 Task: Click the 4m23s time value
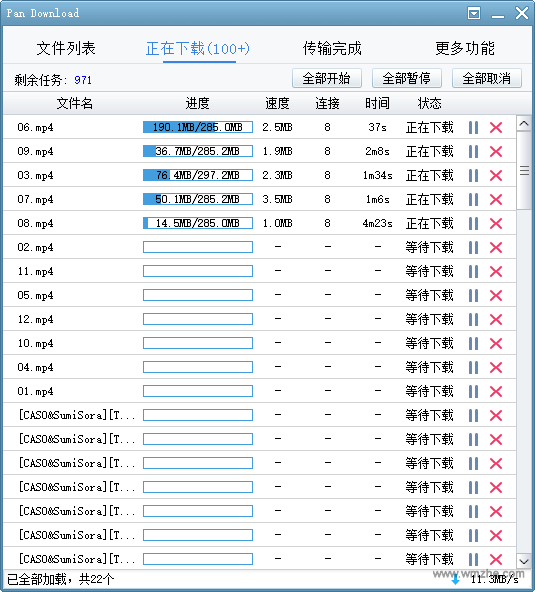click(x=377, y=224)
